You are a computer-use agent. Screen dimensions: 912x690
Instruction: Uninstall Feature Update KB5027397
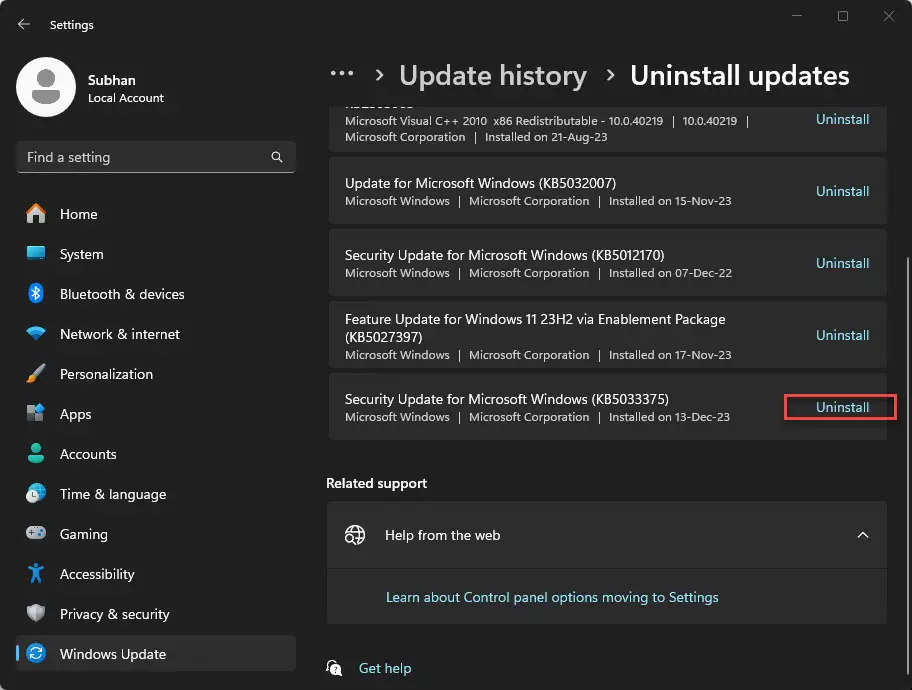pyautogui.click(x=842, y=335)
